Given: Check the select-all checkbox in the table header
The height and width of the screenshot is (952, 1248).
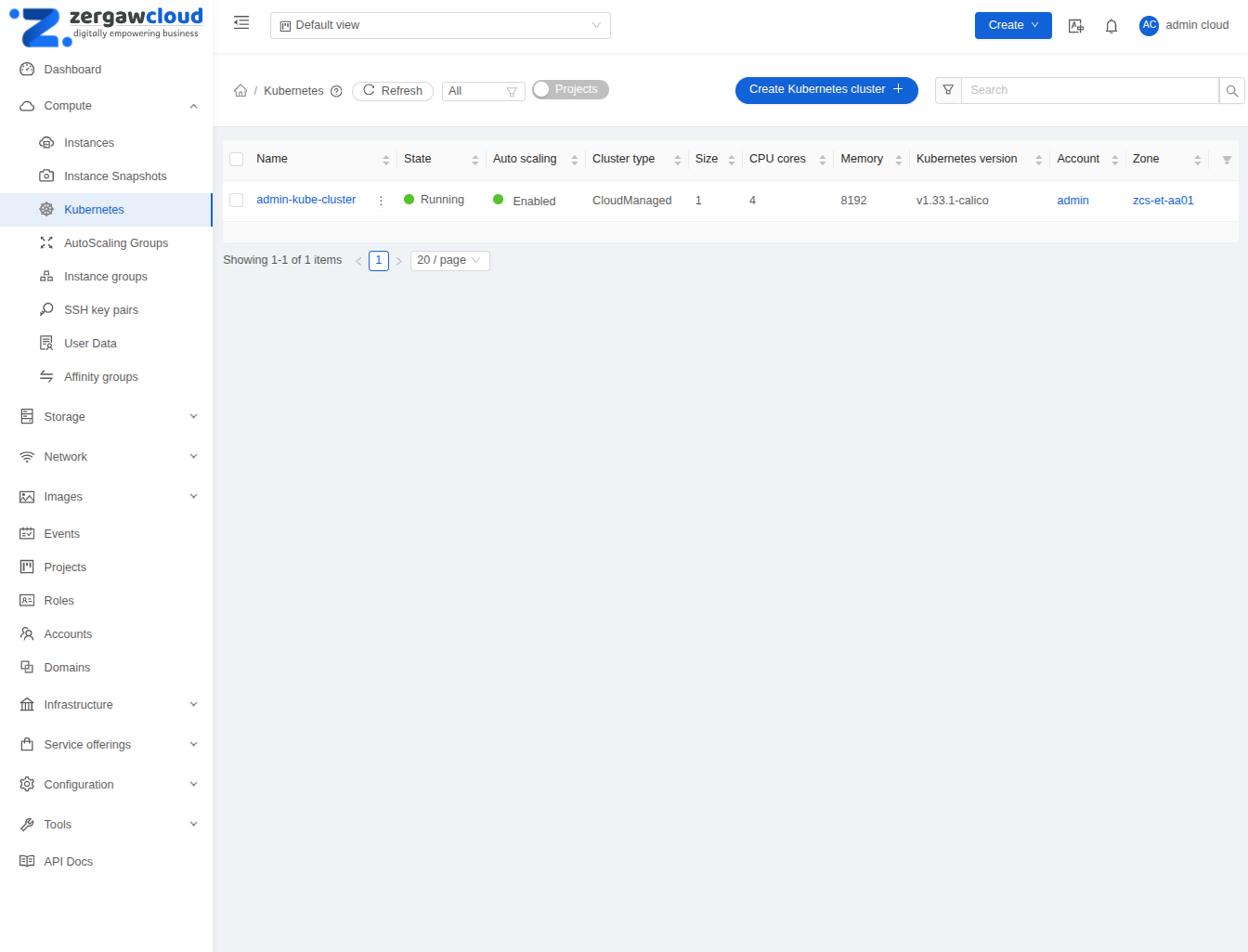Looking at the screenshot, I should (235, 159).
